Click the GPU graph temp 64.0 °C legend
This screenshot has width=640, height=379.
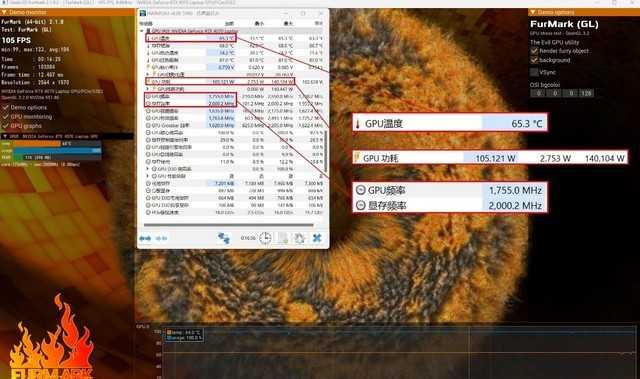point(184,332)
